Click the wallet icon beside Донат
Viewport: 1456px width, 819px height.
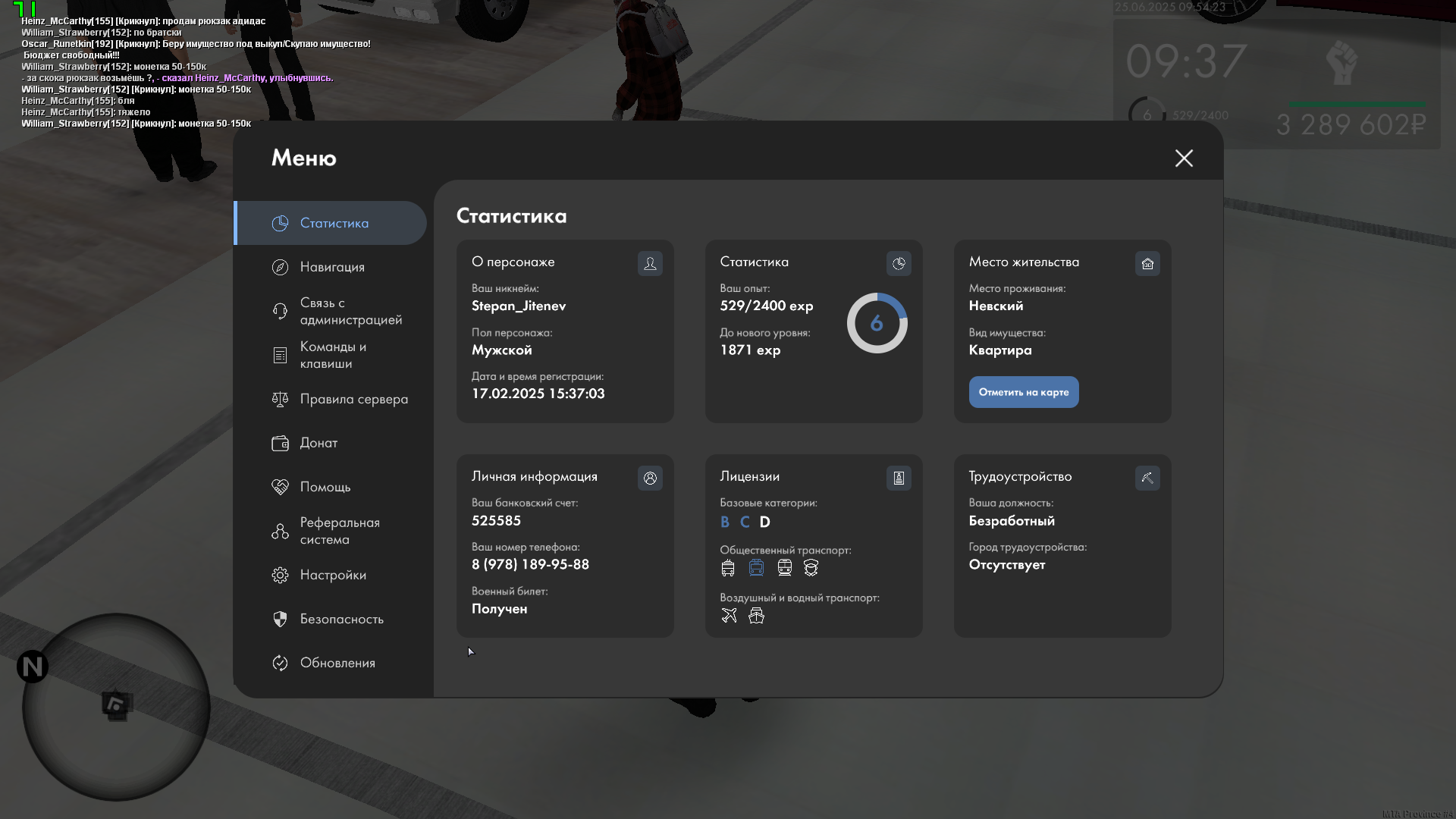[280, 443]
